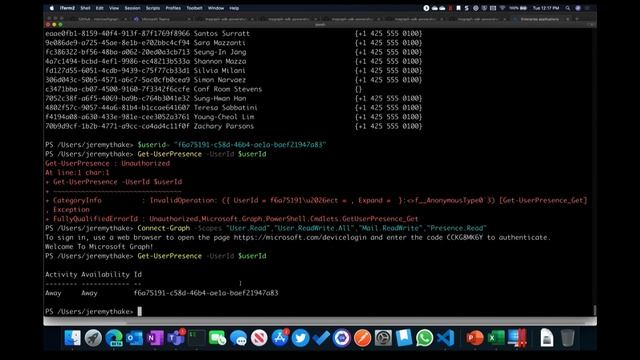Screen dimensions: 640x360
Task: Open Outlook from the dock
Action: coord(134,338)
